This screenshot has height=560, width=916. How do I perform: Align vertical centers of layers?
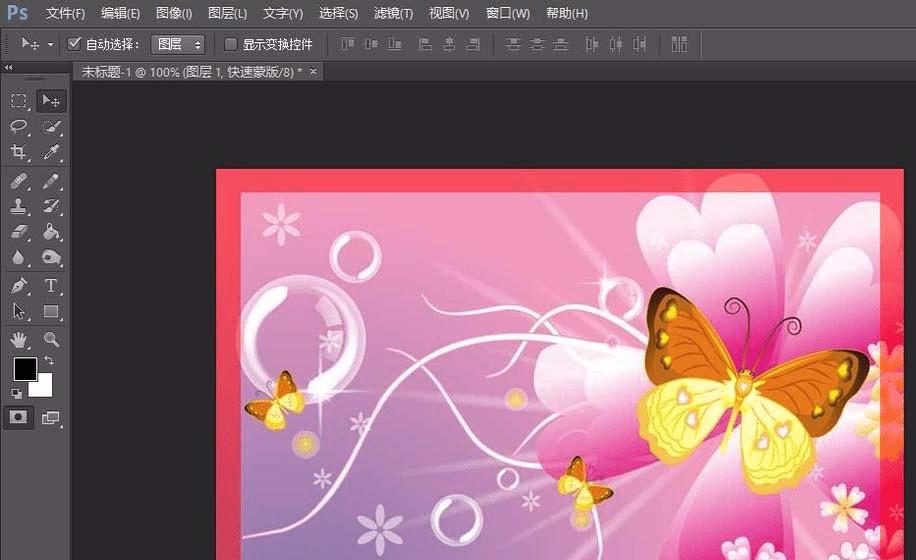click(371, 44)
